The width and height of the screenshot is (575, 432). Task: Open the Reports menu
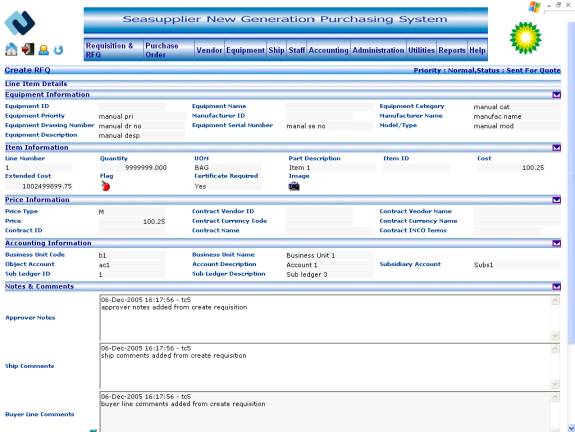452,50
